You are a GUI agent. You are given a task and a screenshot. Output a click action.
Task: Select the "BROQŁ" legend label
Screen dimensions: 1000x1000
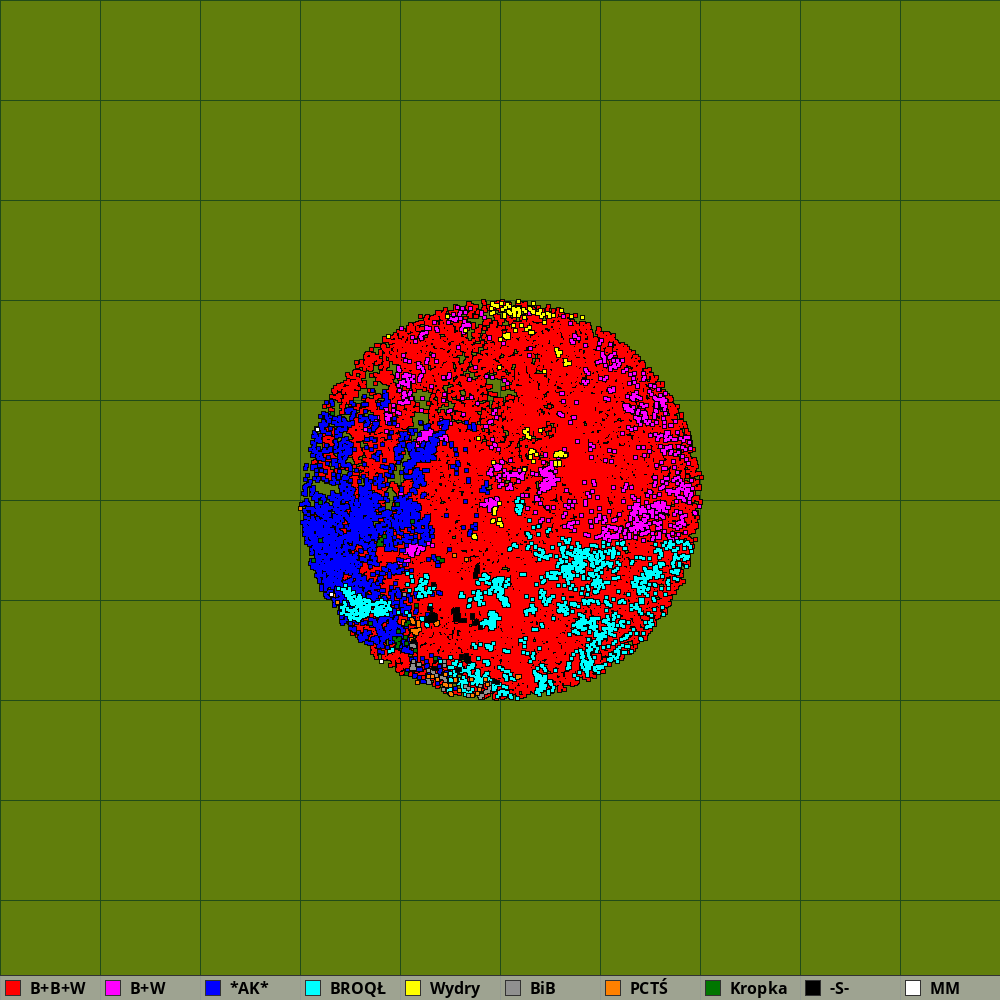click(x=358, y=988)
